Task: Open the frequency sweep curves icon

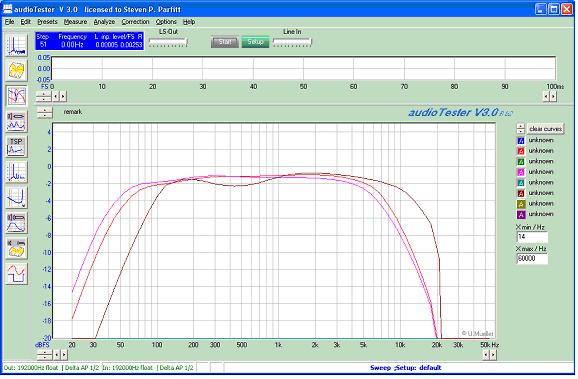Action: coord(17,96)
